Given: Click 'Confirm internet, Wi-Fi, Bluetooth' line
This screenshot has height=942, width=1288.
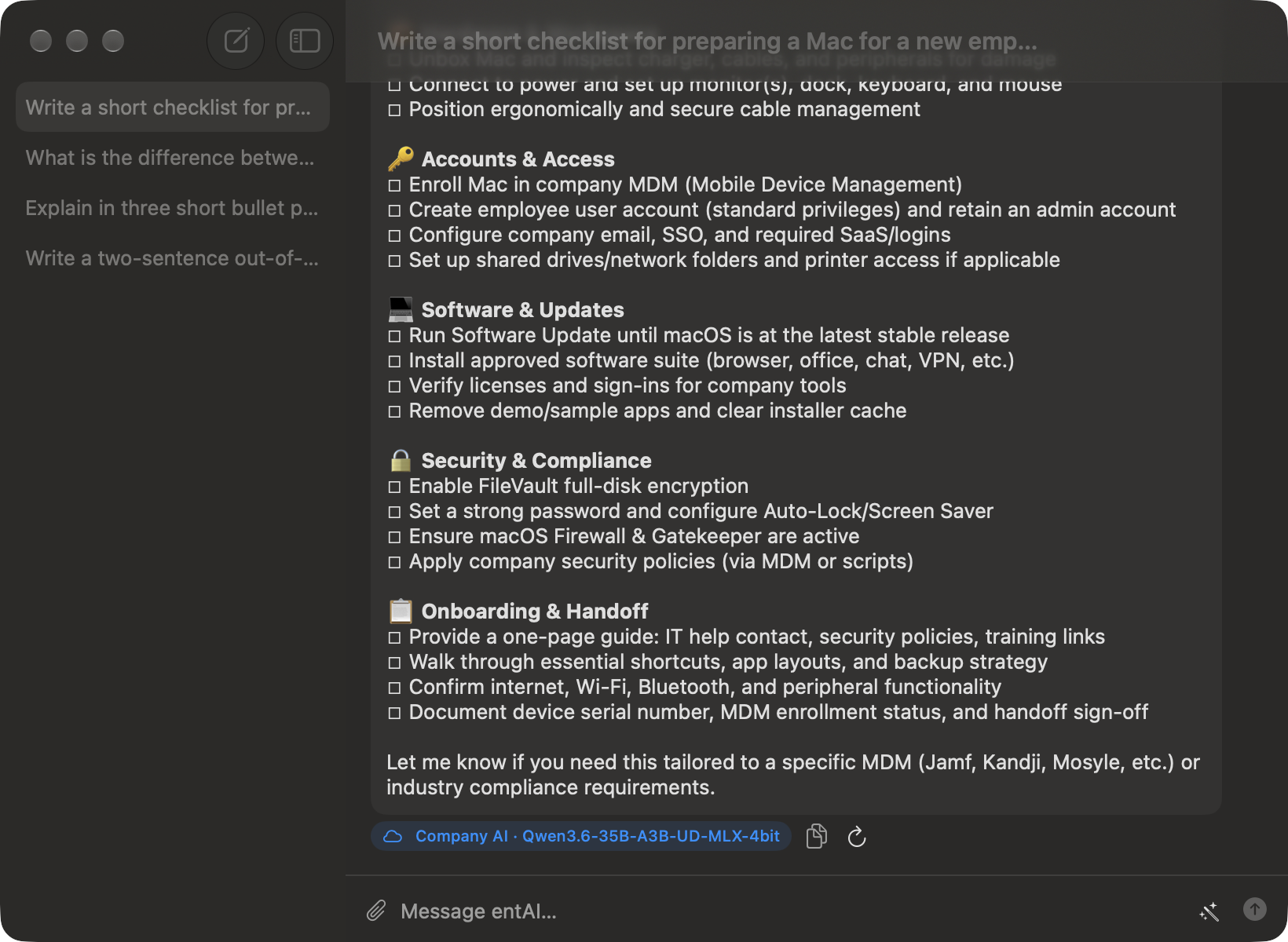Looking at the screenshot, I should coord(695,687).
